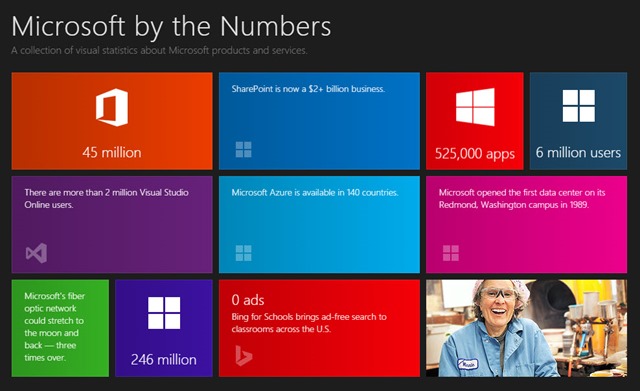The width and height of the screenshot is (640, 391).
Task: Click the Visual Studio logo icon
Action: pyautogui.click(x=36, y=253)
